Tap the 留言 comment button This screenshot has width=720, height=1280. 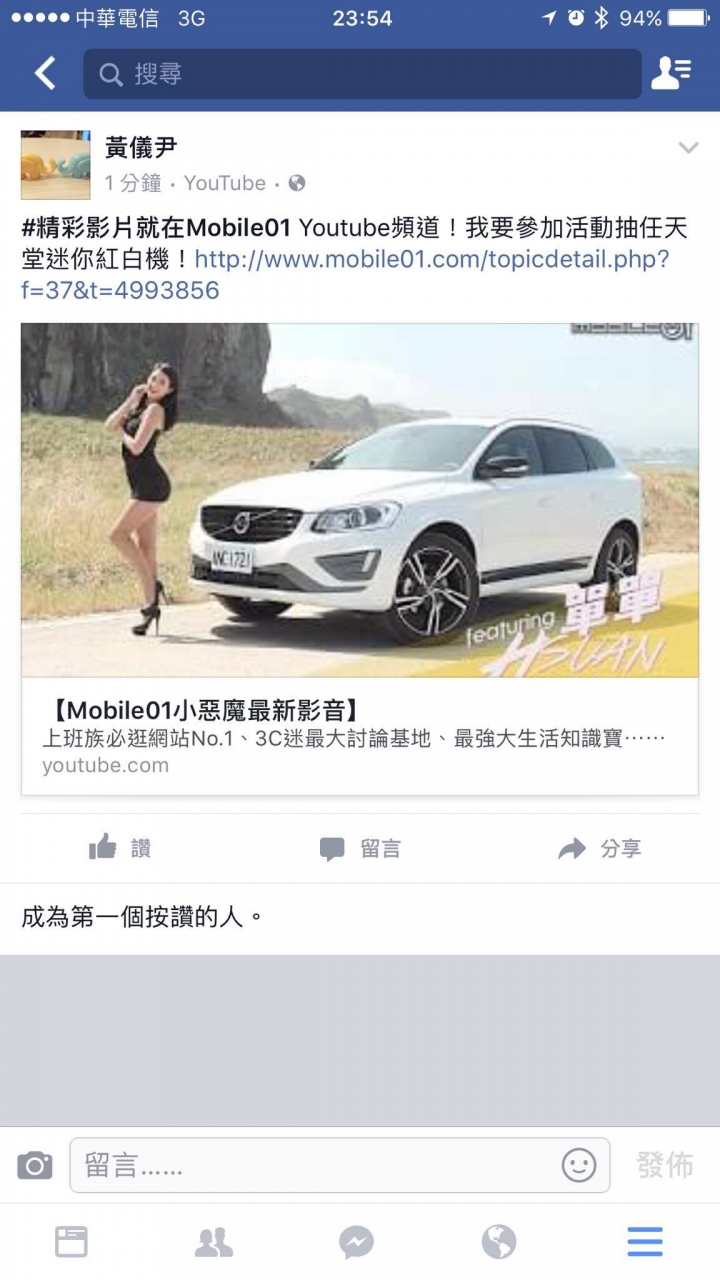pos(360,849)
